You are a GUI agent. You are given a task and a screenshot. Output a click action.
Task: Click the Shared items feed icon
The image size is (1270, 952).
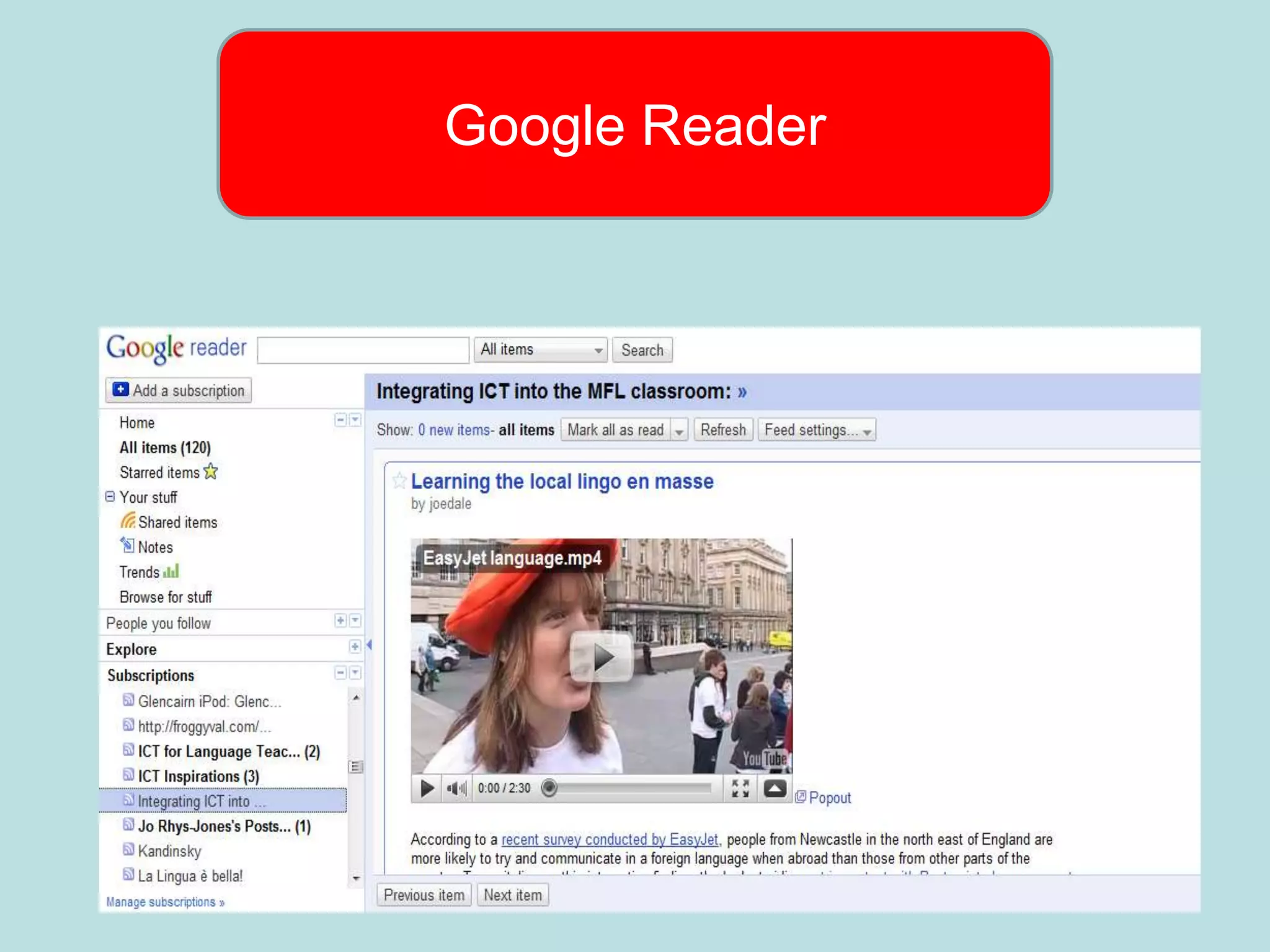[128, 521]
